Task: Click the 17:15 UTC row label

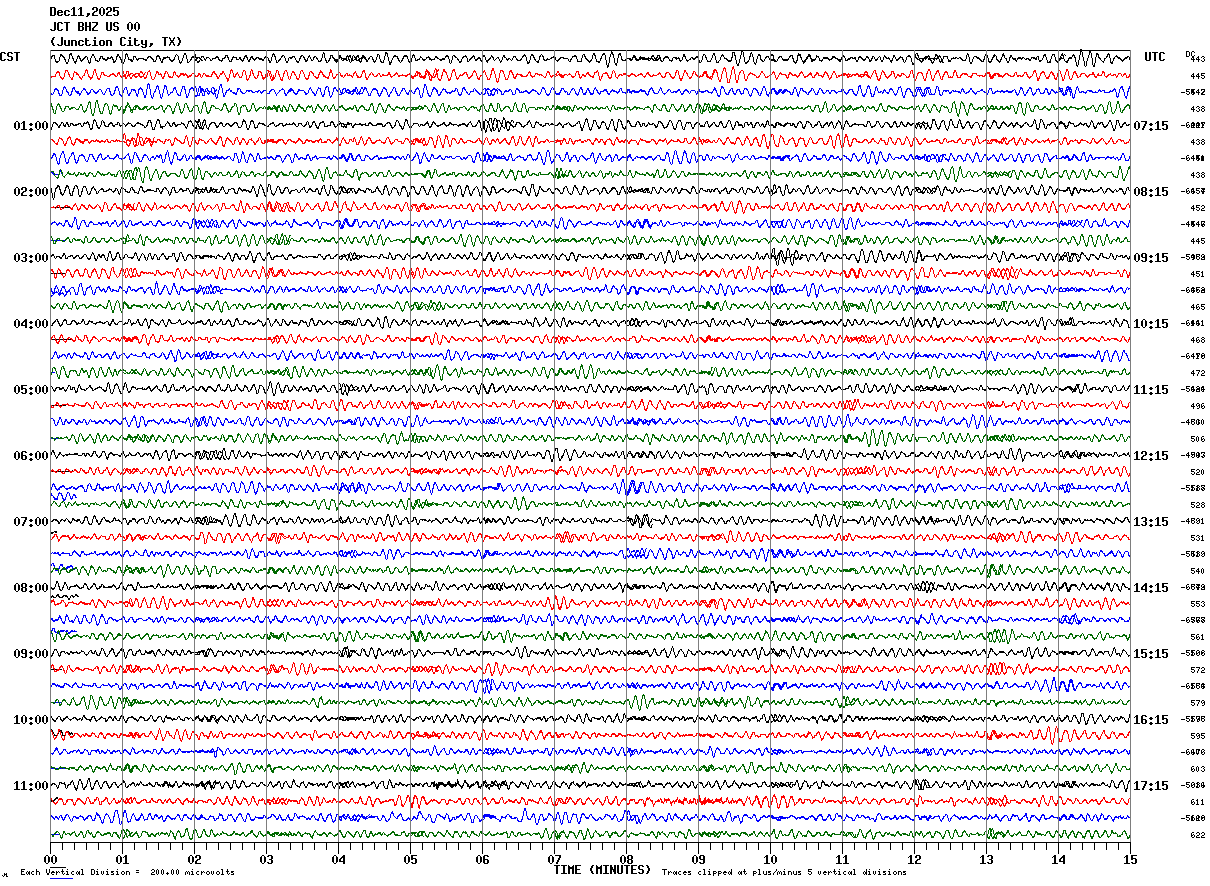Action: [x=1151, y=786]
